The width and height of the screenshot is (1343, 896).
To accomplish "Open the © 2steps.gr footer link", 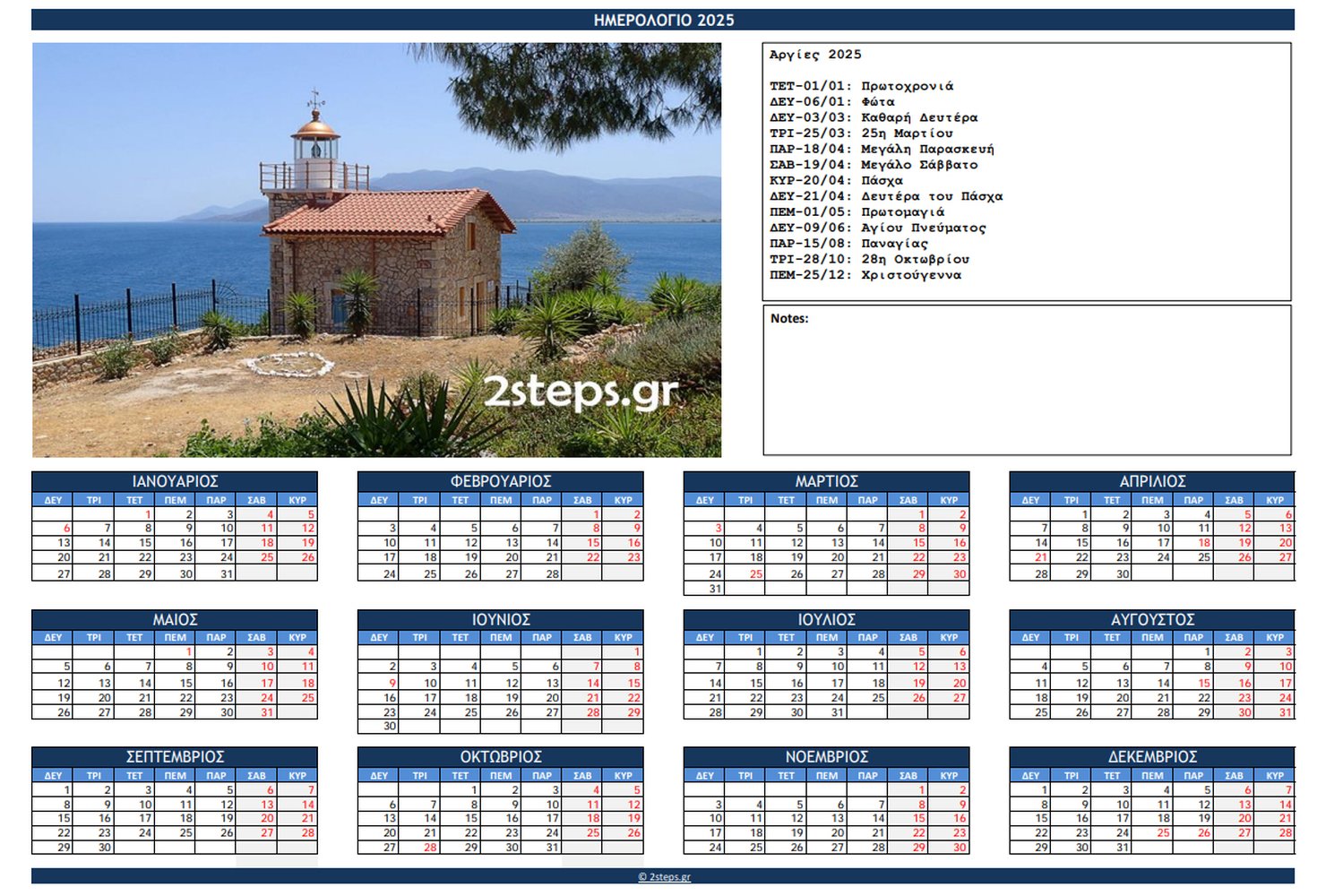I will [x=664, y=877].
